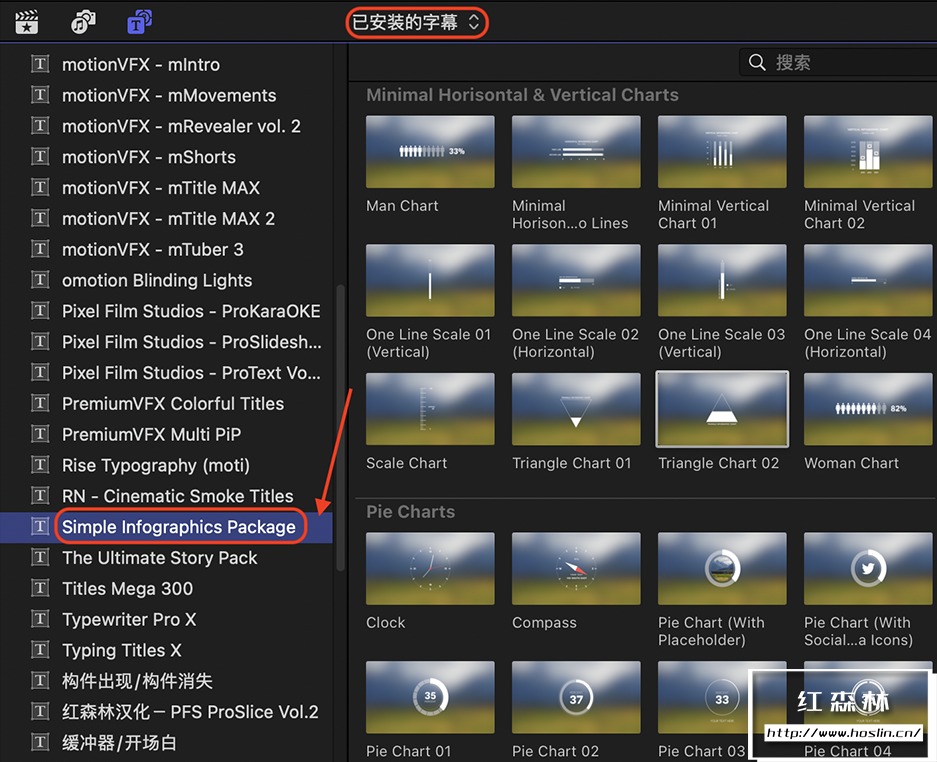Show the Photos and Audio sidebar icon

click(x=83, y=22)
